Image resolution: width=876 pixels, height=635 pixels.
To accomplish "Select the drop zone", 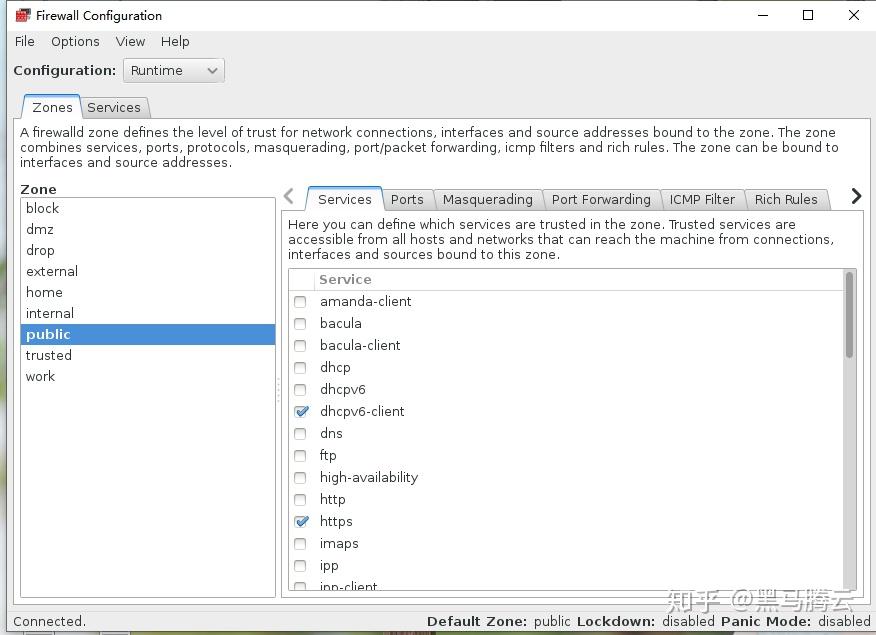I will [148, 250].
